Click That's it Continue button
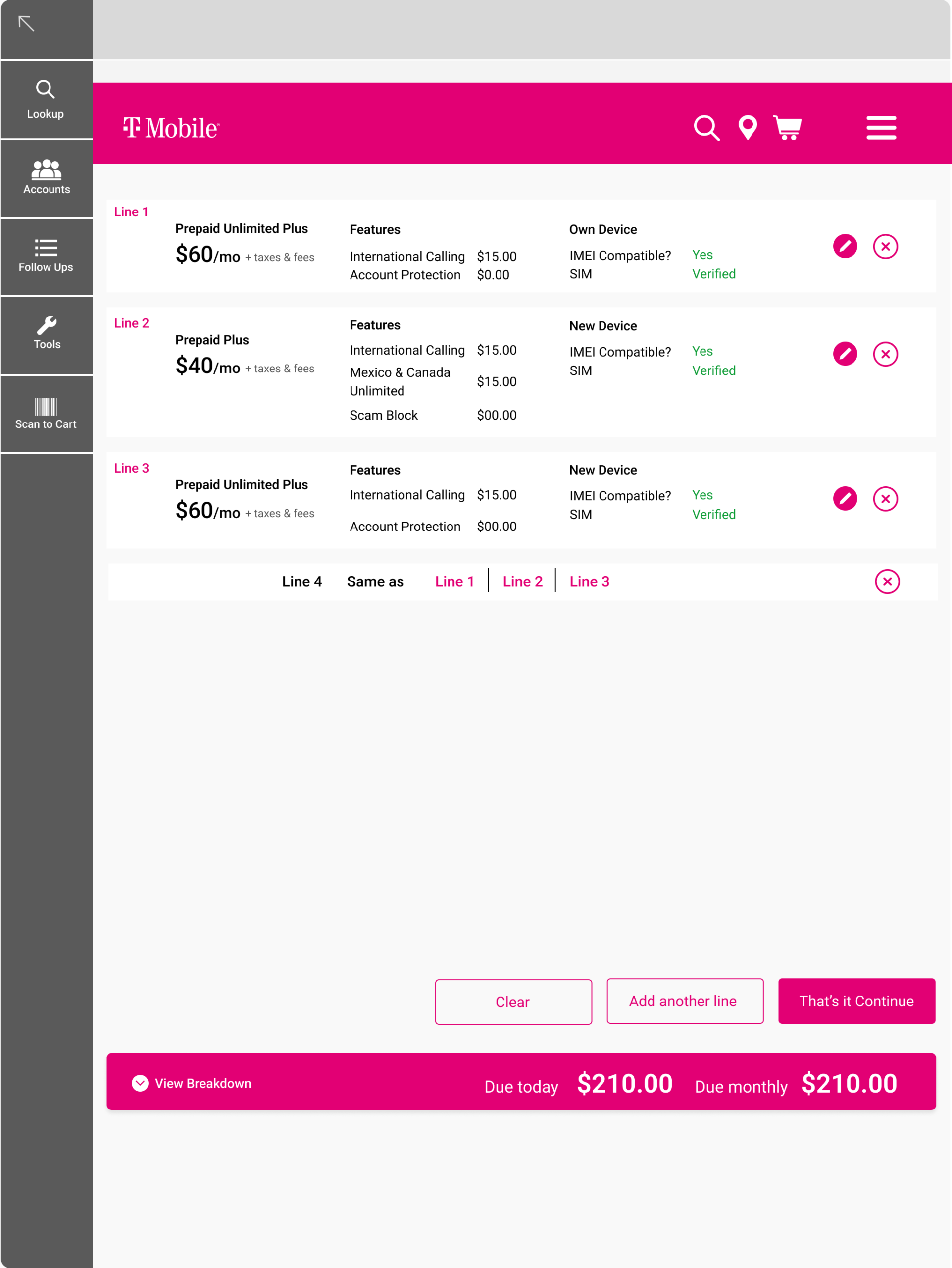The width and height of the screenshot is (952, 1268). (856, 1001)
